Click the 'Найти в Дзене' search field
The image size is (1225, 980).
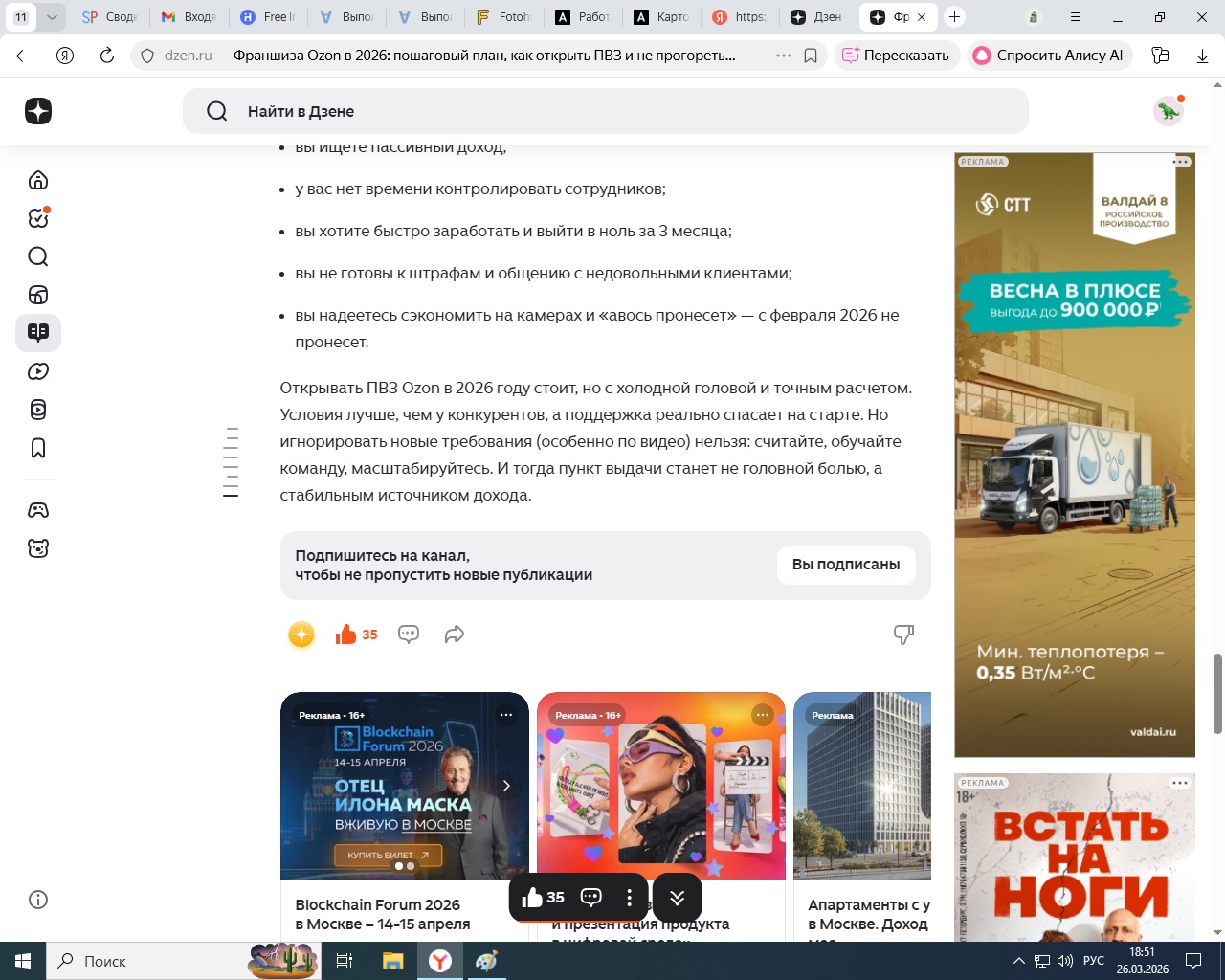pyautogui.click(x=606, y=111)
